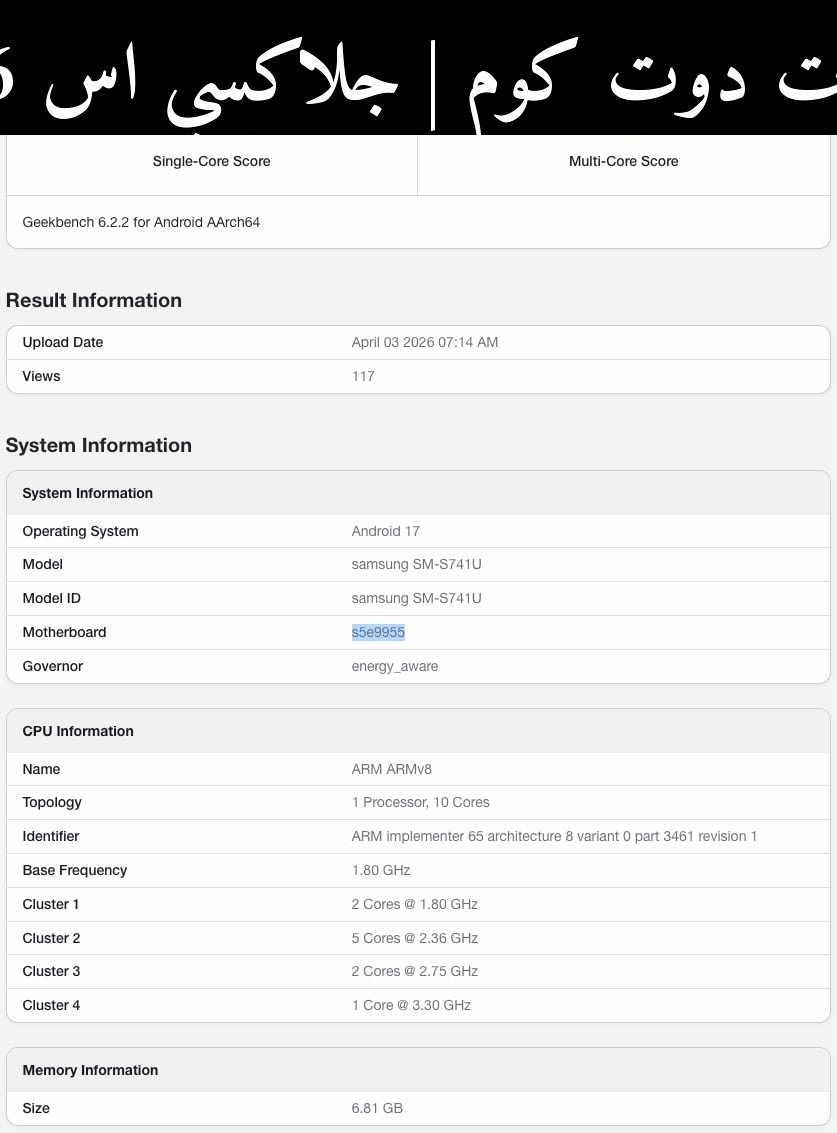Click the Cluster 2 value 5 Cores @ 2.36 GHz

pos(414,938)
